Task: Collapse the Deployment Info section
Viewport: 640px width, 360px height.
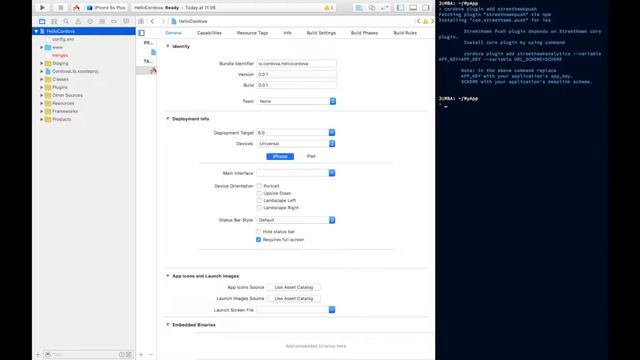Action: pyautogui.click(x=168, y=118)
